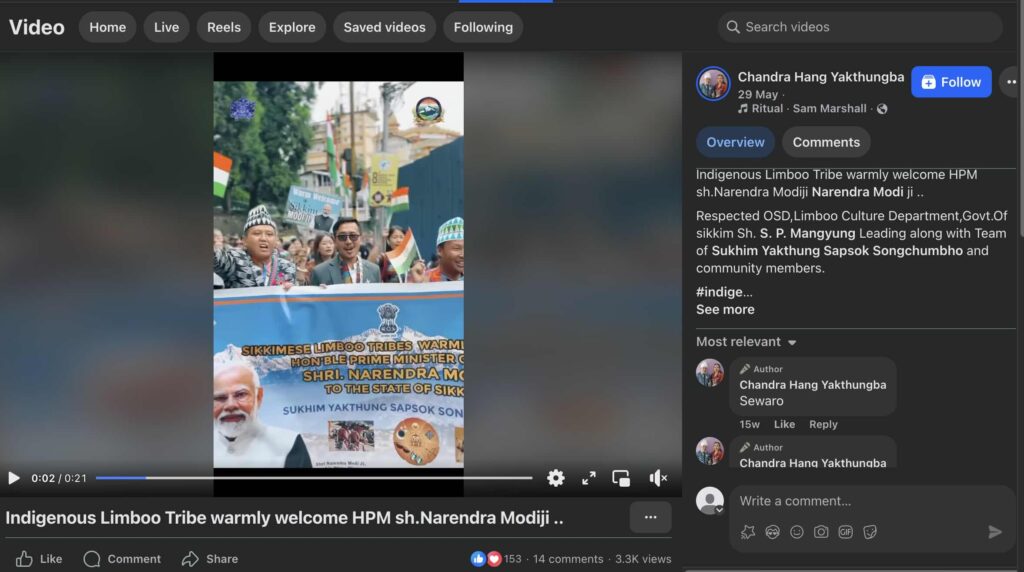This screenshot has height=572, width=1024.
Task: Click the Comment speech bubble icon
Action: pos(92,559)
